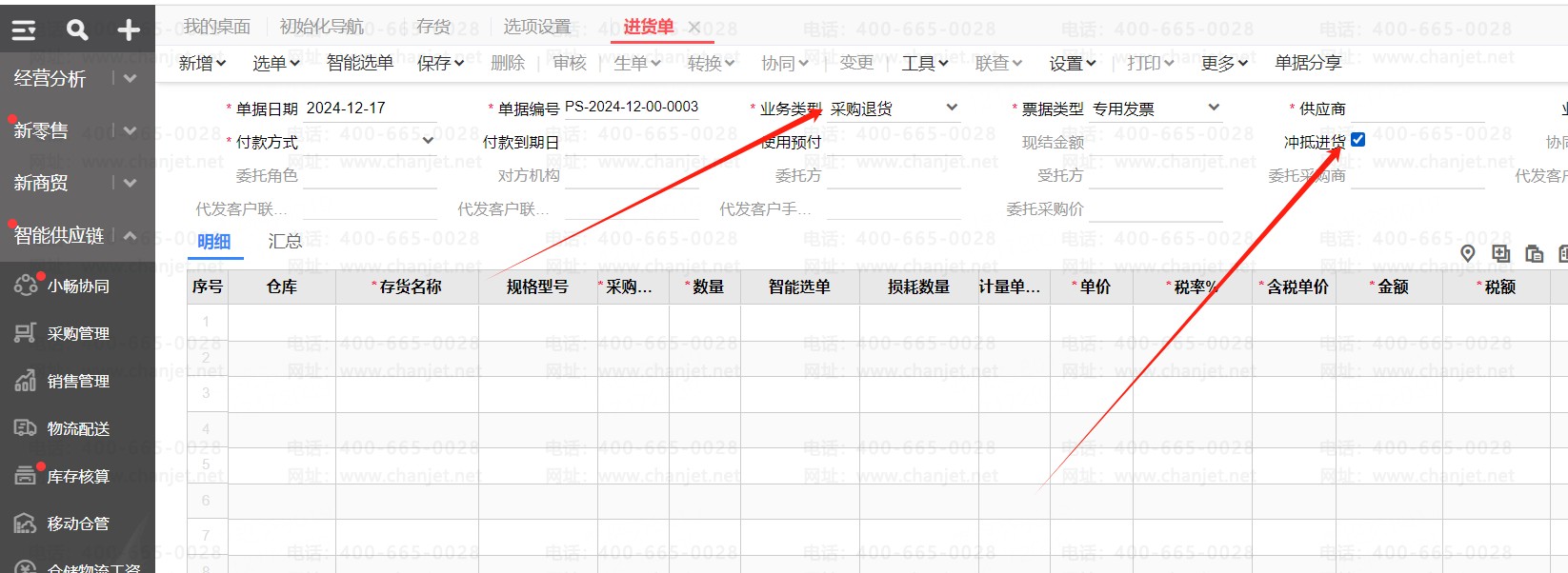The width and height of the screenshot is (1568, 573).
Task: Click the 单据分享 button
Action: pos(1309,63)
